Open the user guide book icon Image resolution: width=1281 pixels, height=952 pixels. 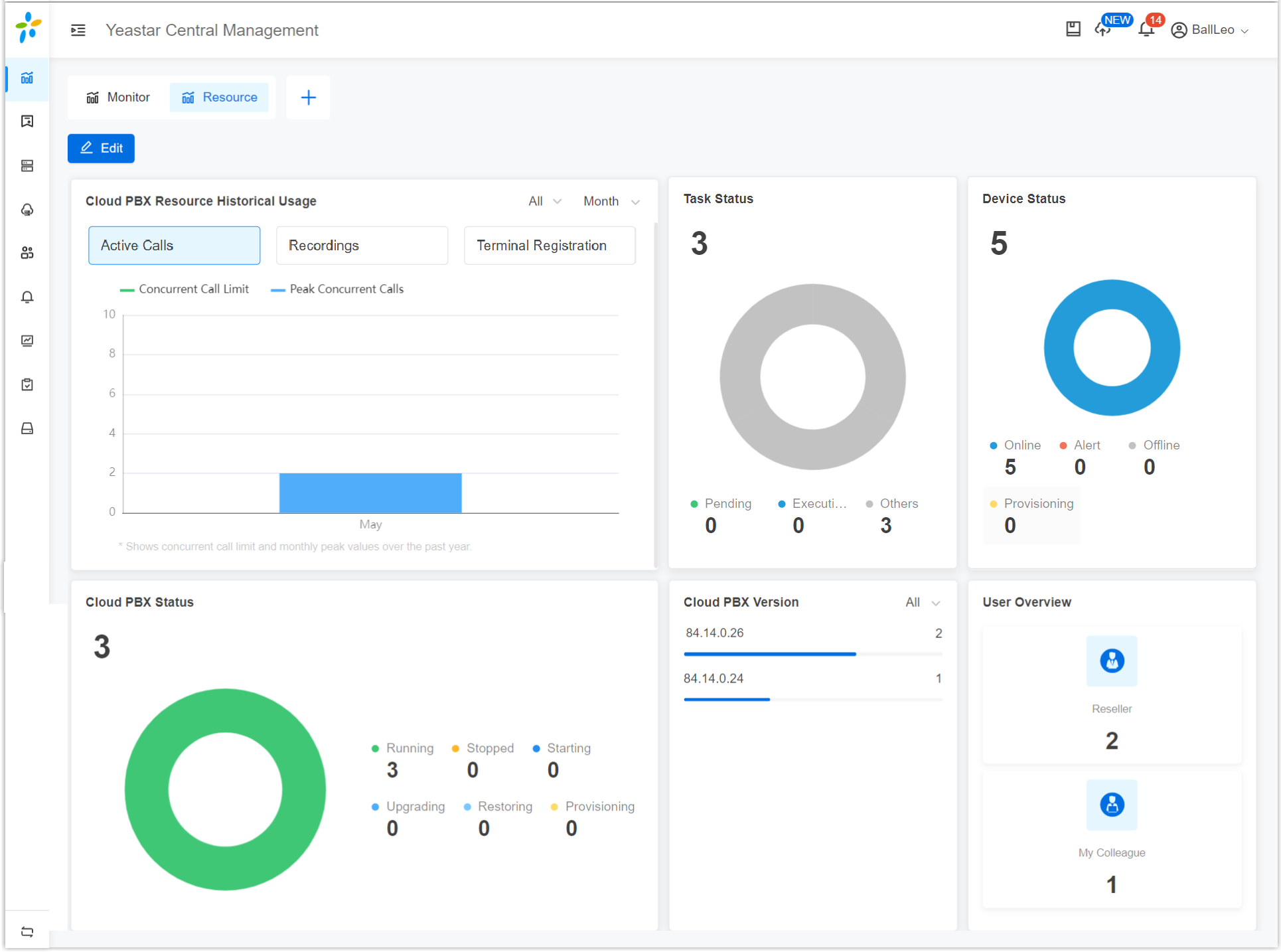pyautogui.click(x=1073, y=29)
